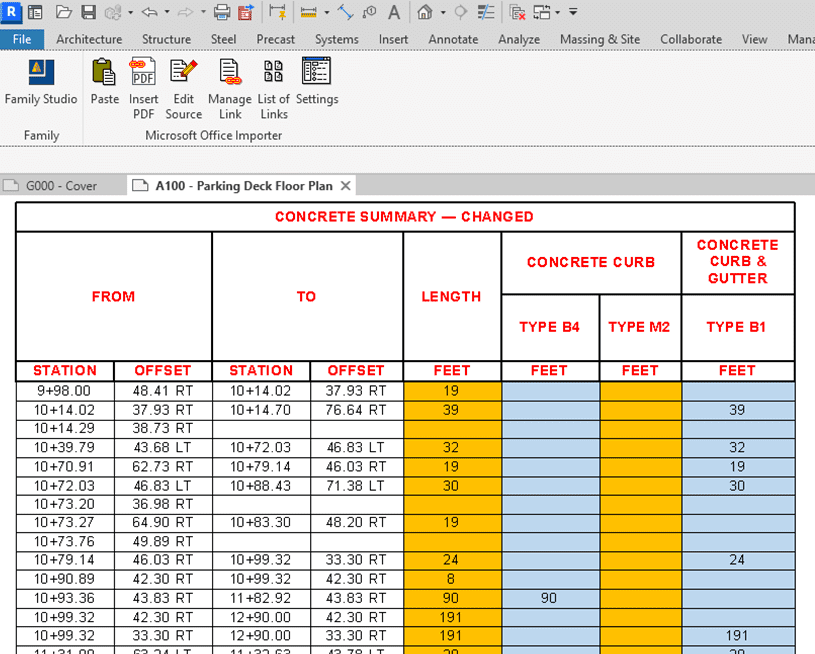Click the CONCRETE CURB & GUTTER header
The width and height of the screenshot is (815, 654).
click(738, 261)
